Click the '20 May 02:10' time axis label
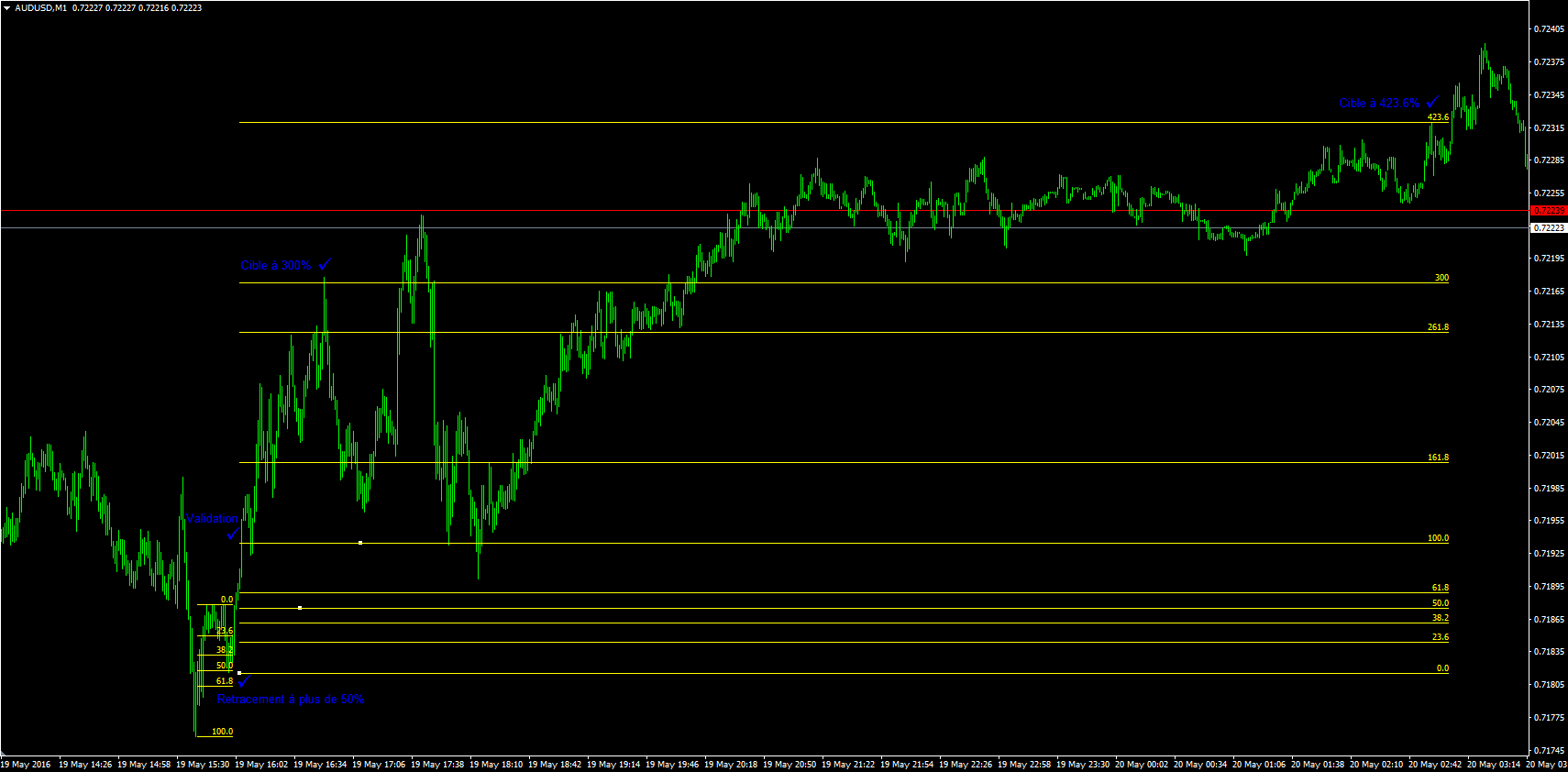The height and width of the screenshot is (772, 1568). pyautogui.click(x=1376, y=765)
